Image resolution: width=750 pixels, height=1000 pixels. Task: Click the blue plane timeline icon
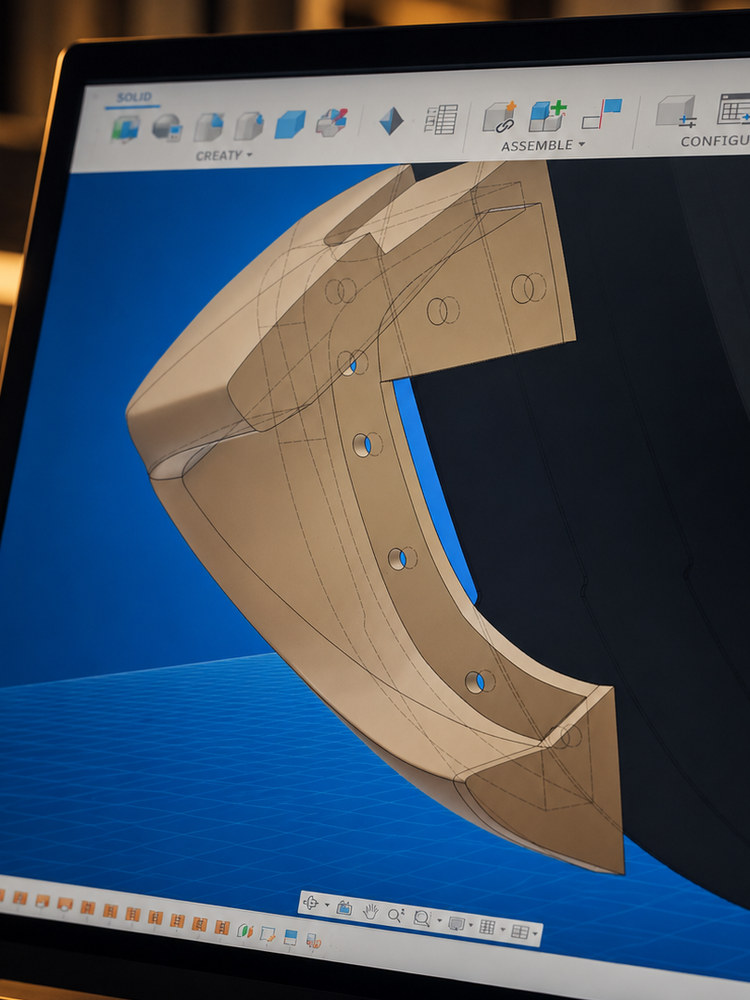pyautogui.click(x=290, y=937)
